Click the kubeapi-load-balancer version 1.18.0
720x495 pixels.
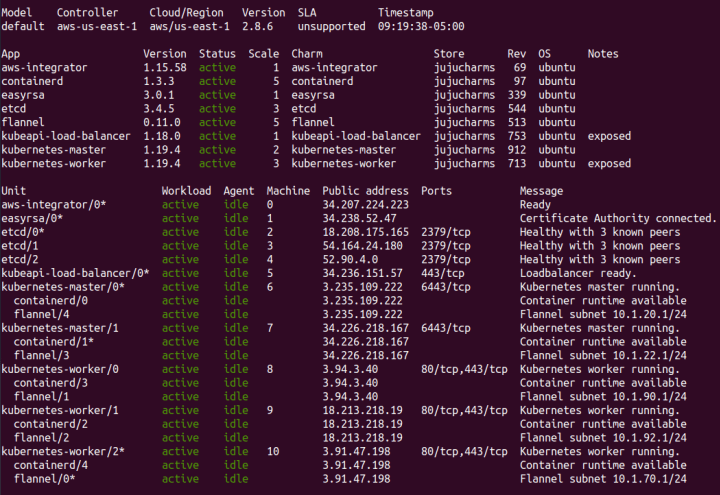162,136
